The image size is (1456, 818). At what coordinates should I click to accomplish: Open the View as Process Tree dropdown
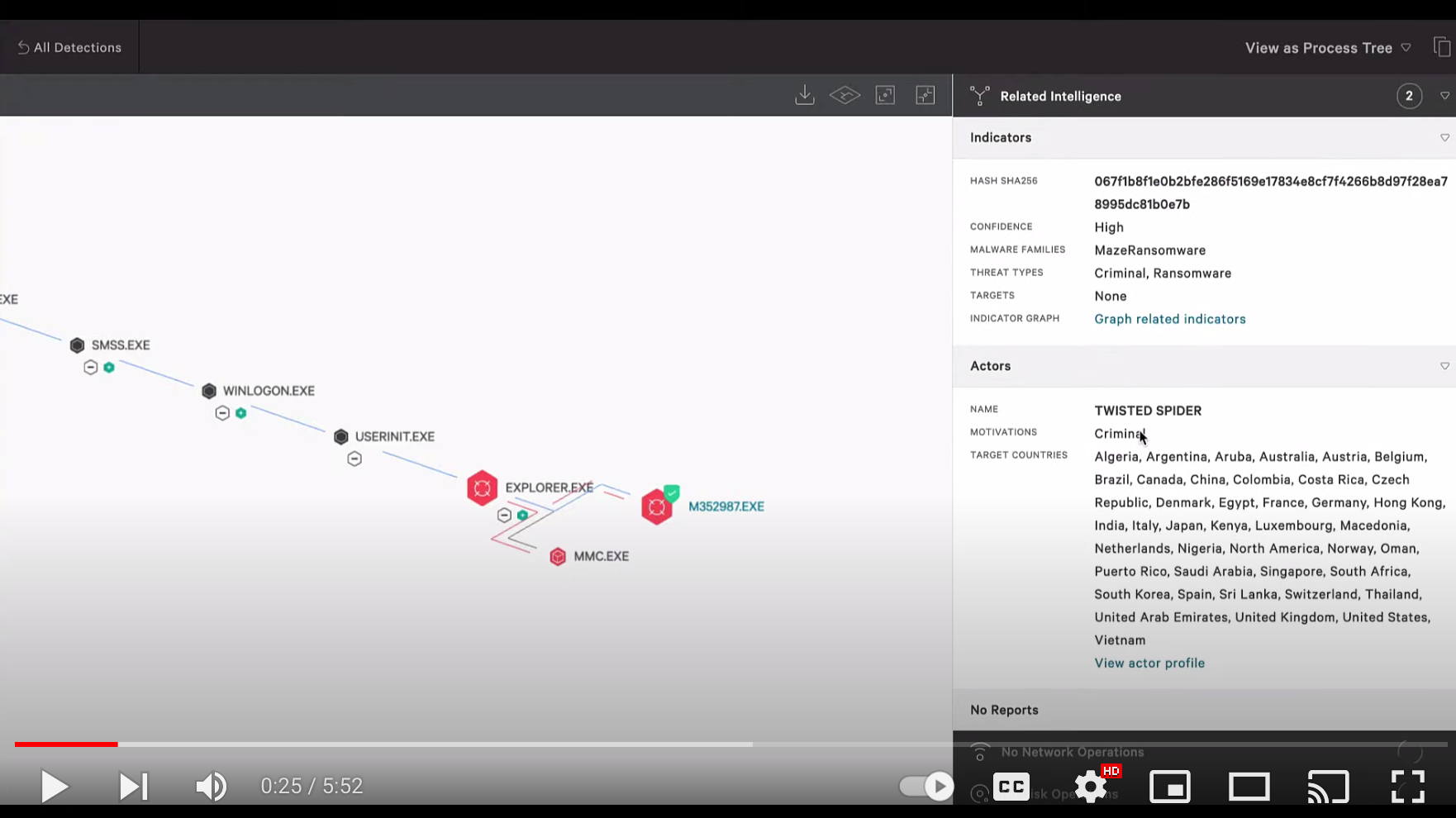click(x=1327, y=48)
